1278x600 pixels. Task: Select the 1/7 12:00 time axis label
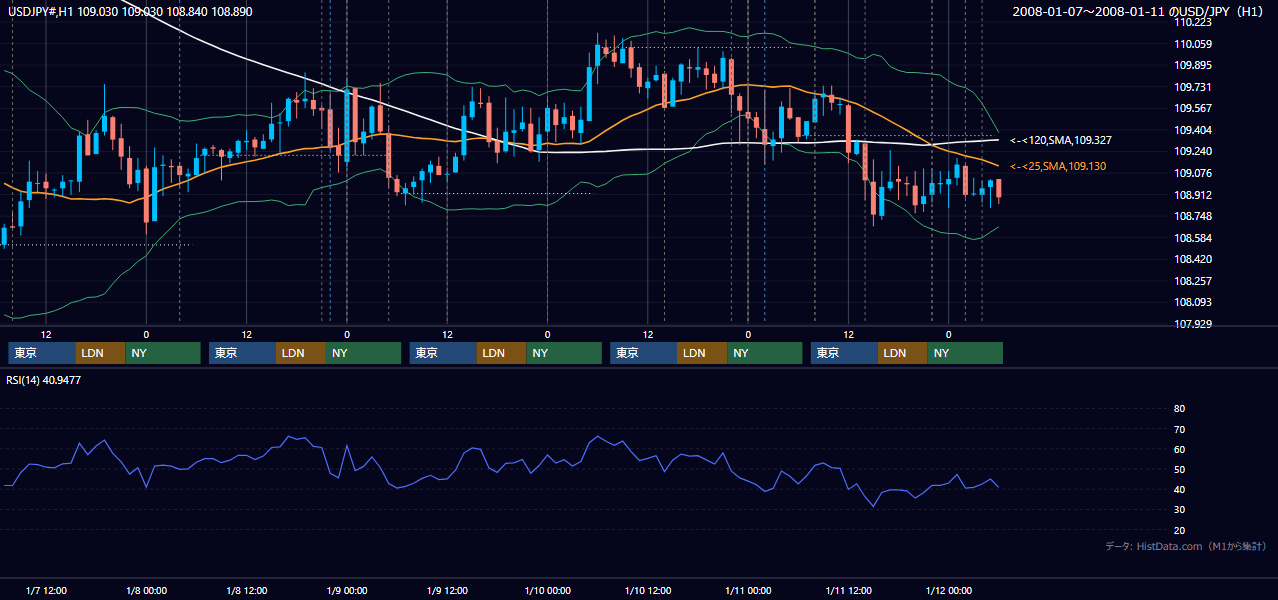(x=46, y=591)
